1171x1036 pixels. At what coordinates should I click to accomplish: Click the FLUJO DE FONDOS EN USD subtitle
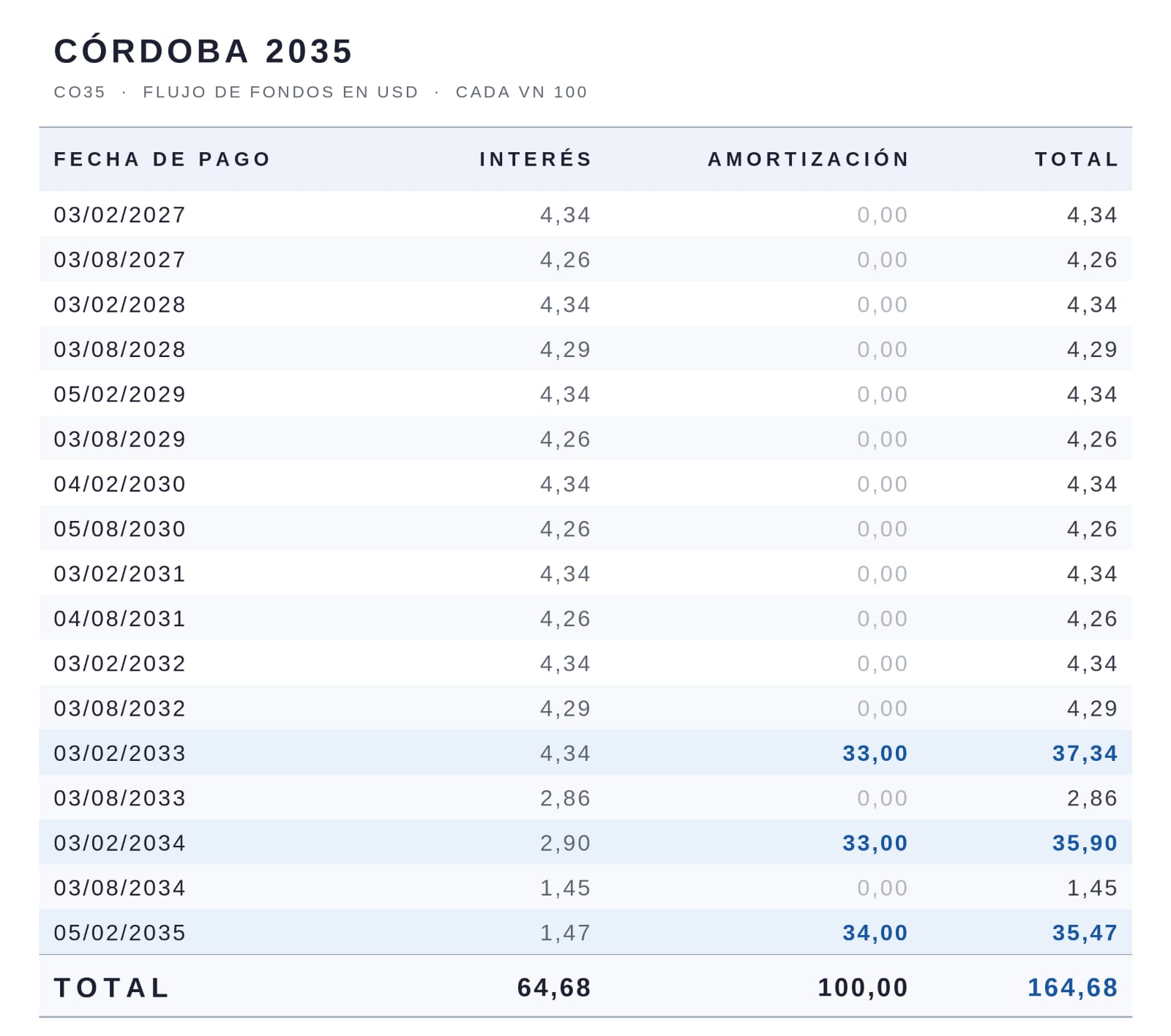pyautogui.click(x=280, y=92)
